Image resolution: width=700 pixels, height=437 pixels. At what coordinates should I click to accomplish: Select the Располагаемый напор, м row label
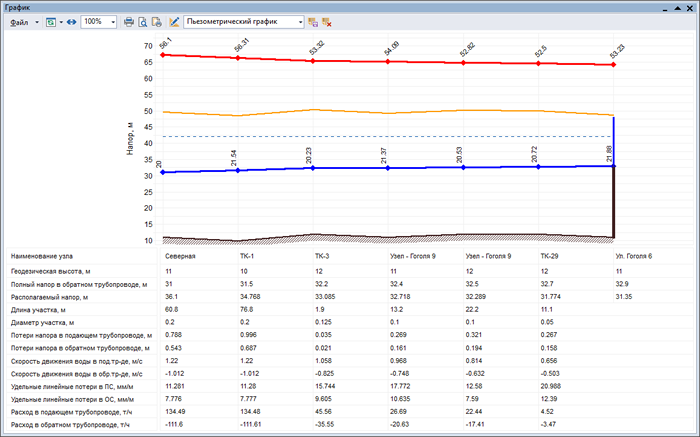click(x=48, y=297)
